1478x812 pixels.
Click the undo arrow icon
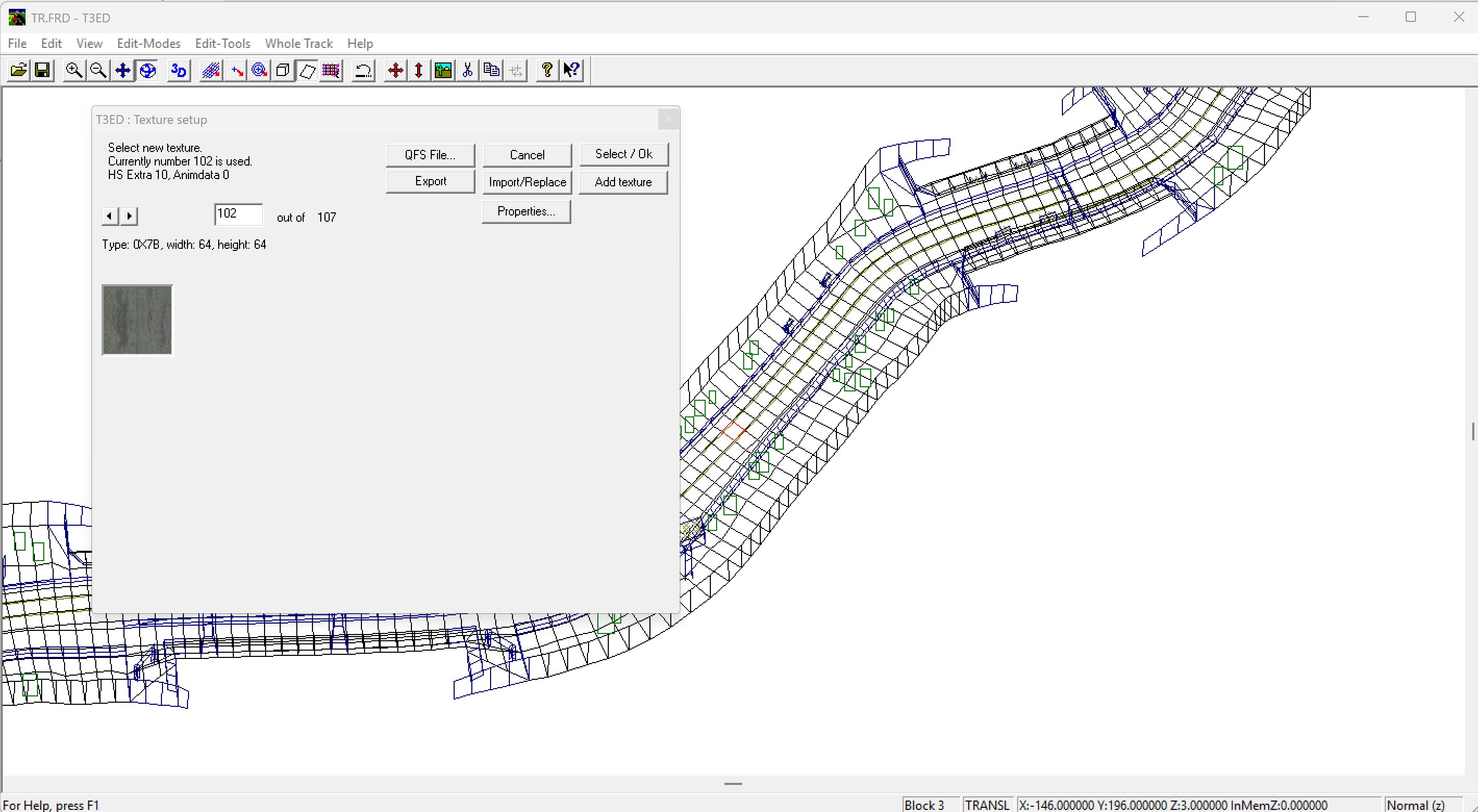point(362,71)
